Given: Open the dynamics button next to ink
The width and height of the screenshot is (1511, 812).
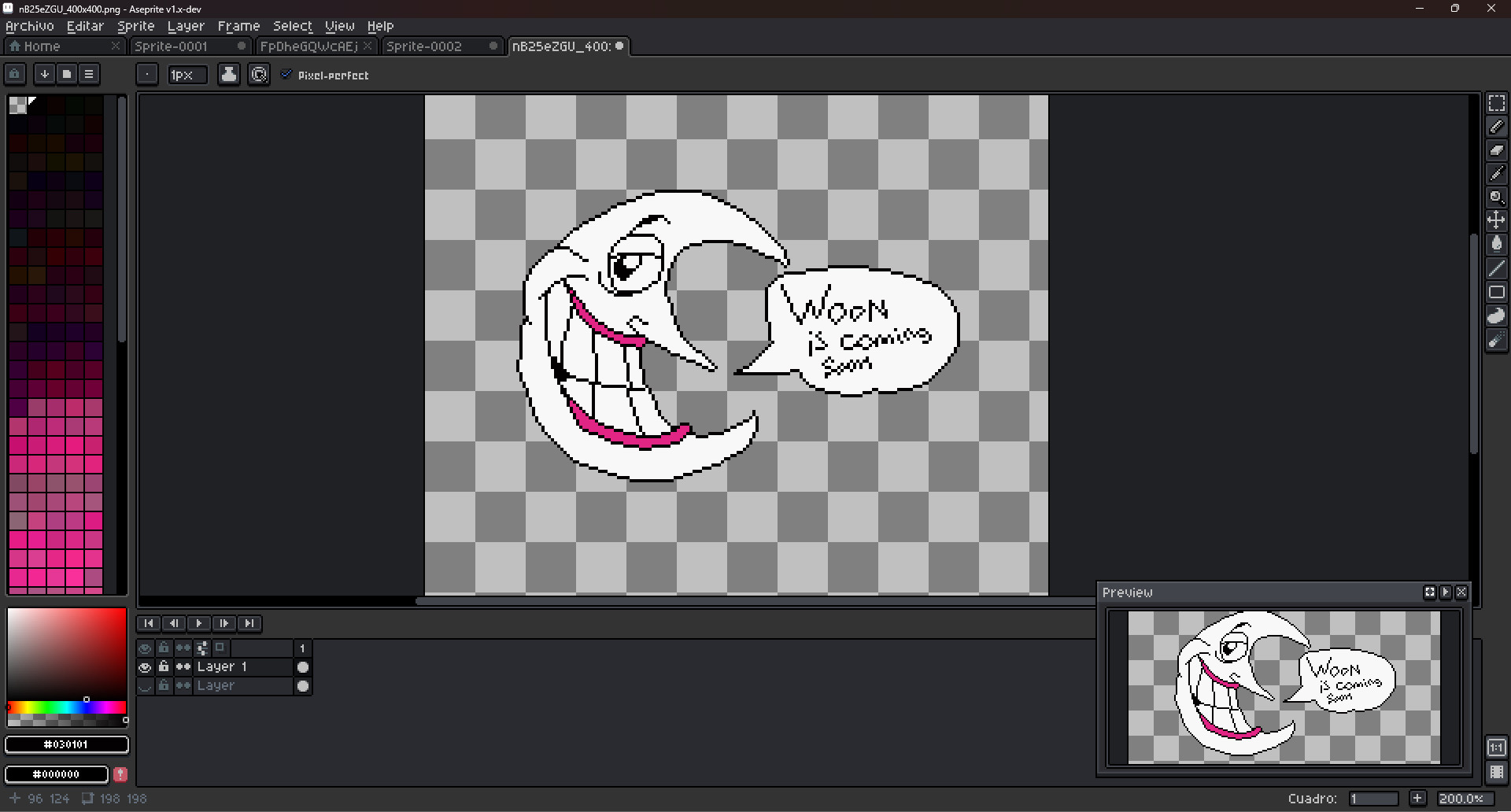Looking at the screenshot, I should point(259,75).
